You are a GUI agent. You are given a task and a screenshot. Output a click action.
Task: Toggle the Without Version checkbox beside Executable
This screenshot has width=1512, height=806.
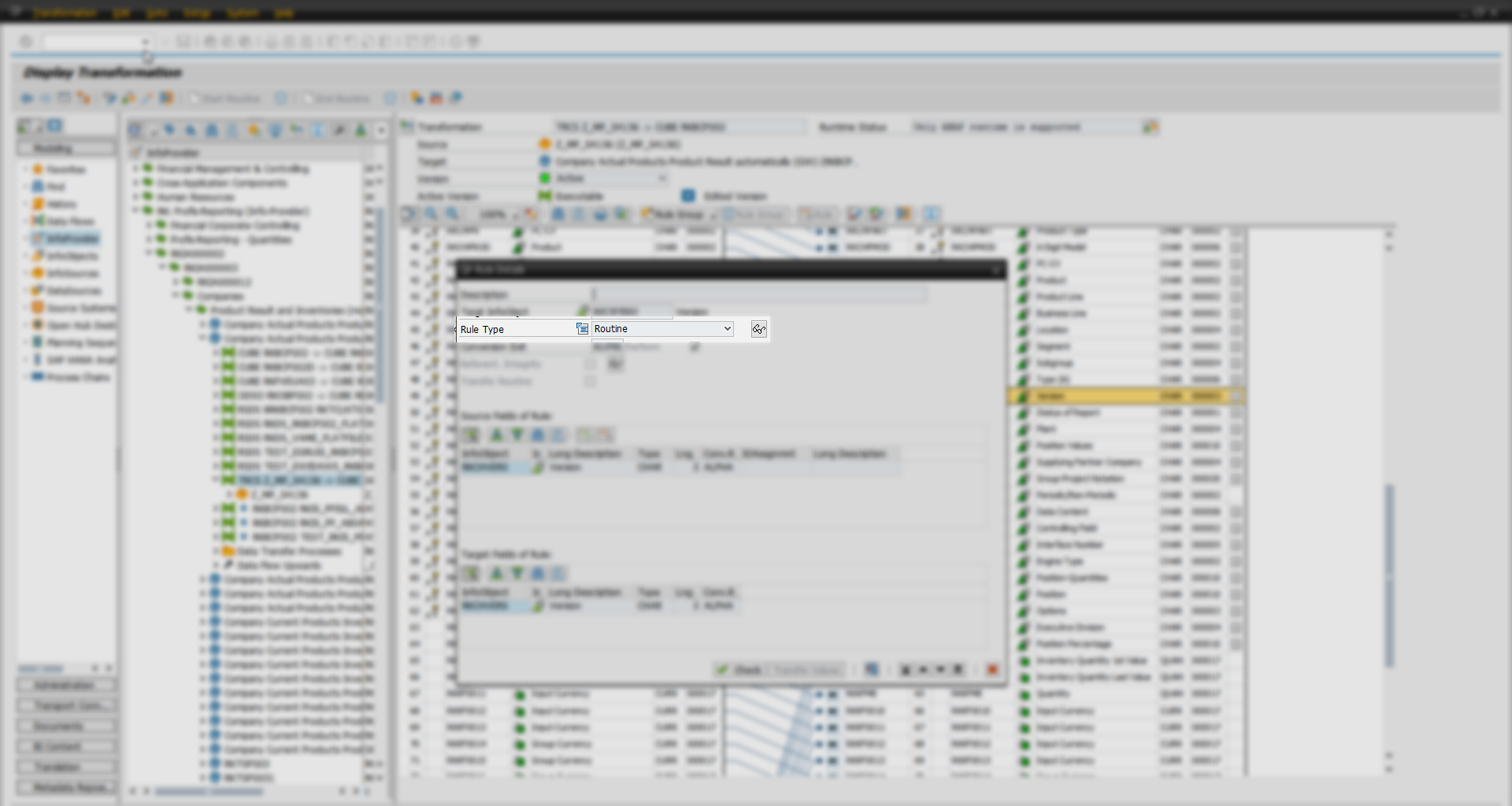tap(689, 195)
